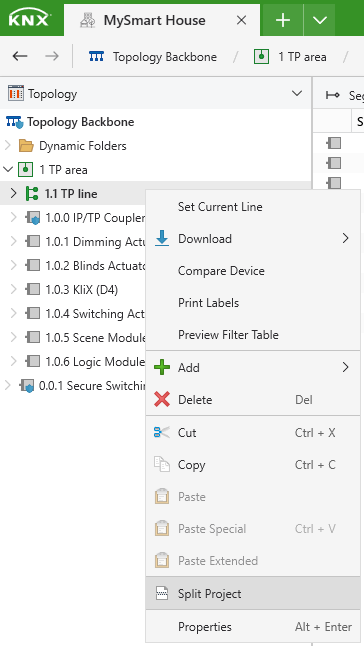364x646 pixels.
Task: Click the Cut scissors icon
Action: tap(162, 432)
